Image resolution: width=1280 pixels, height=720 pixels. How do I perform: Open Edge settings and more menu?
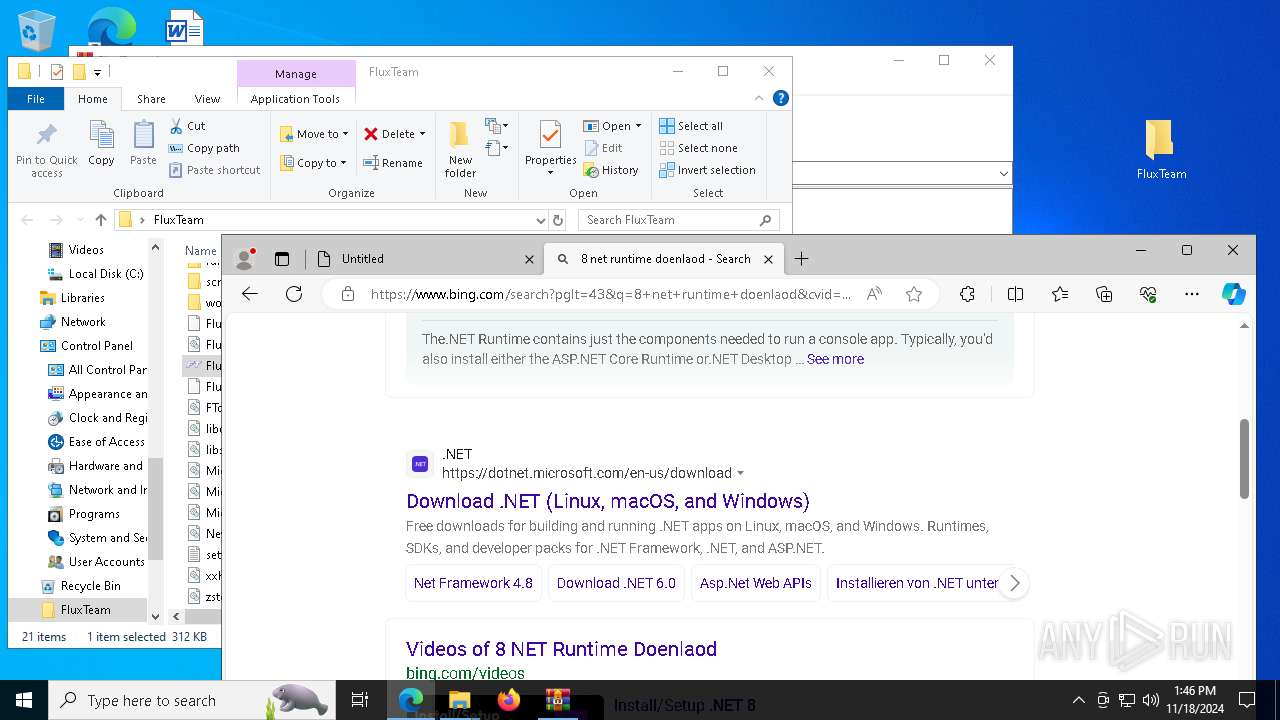[x=1192, y=294]
